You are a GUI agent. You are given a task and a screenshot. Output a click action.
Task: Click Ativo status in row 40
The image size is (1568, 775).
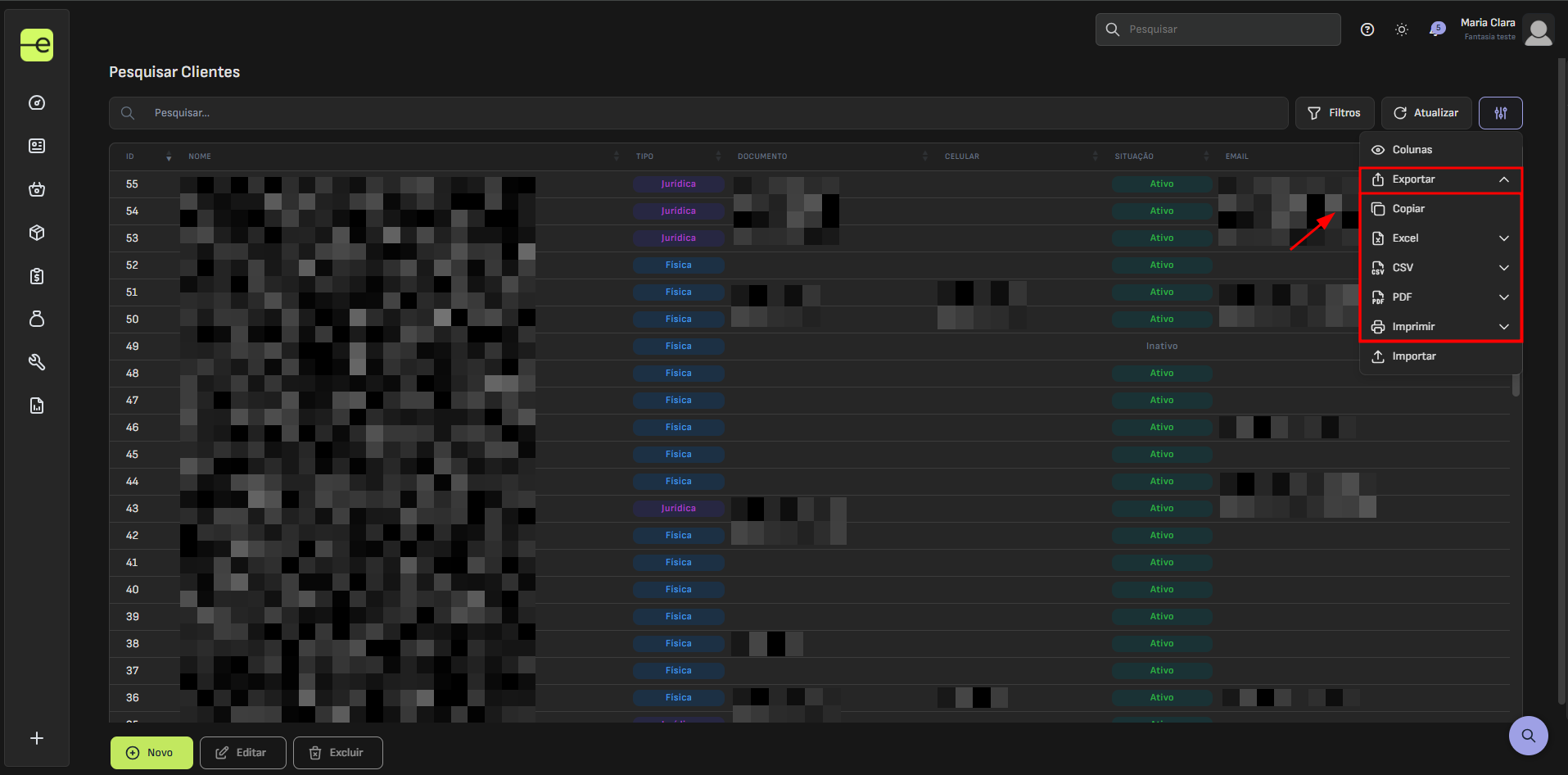(1162, 590)
